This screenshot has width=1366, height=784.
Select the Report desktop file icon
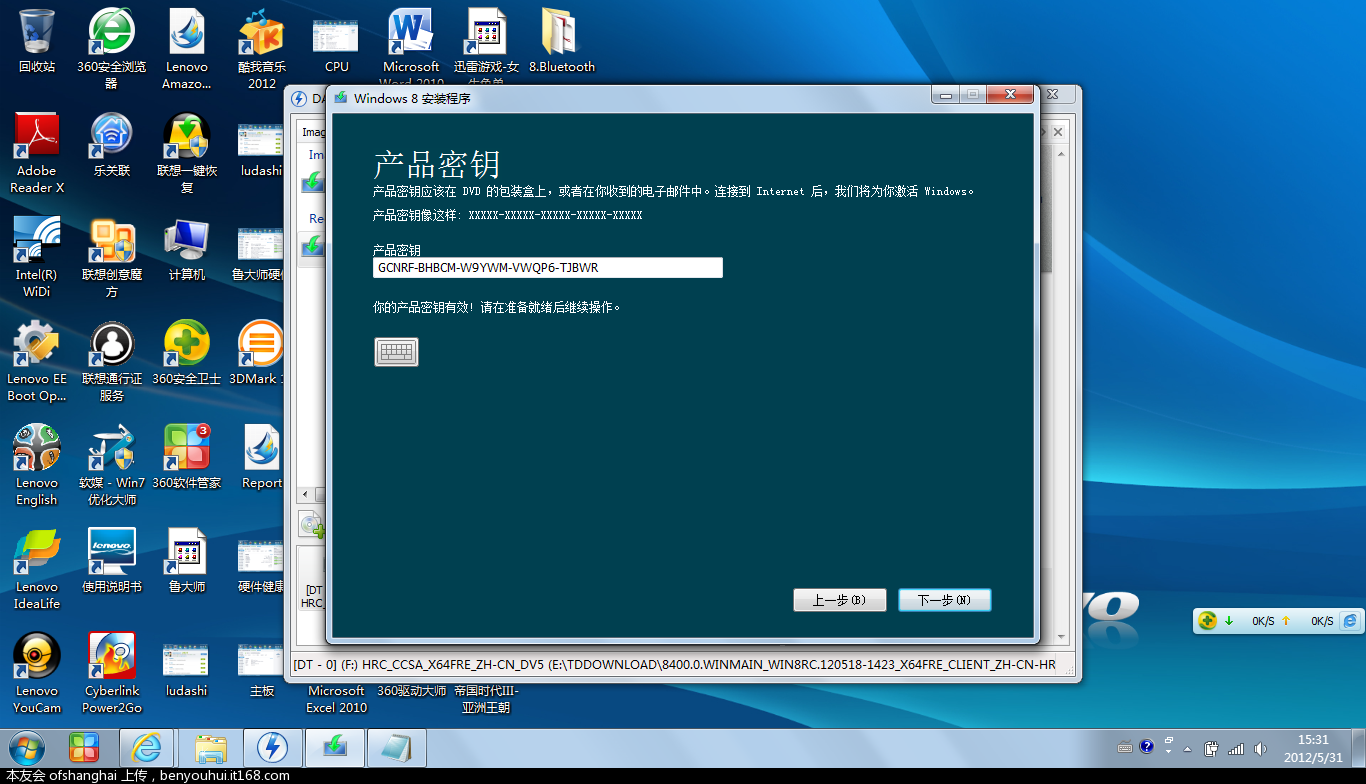[262, 458]
